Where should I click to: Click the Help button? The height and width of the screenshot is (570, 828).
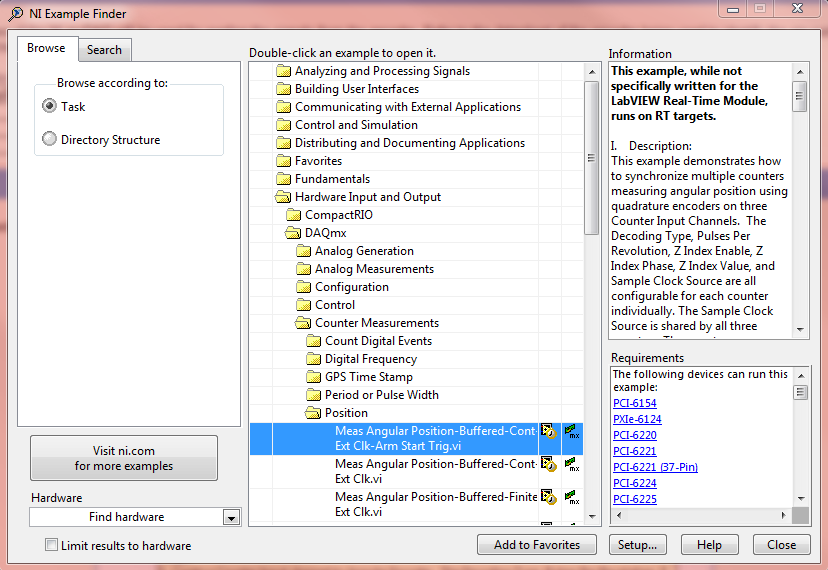click(x=709, y=545)
